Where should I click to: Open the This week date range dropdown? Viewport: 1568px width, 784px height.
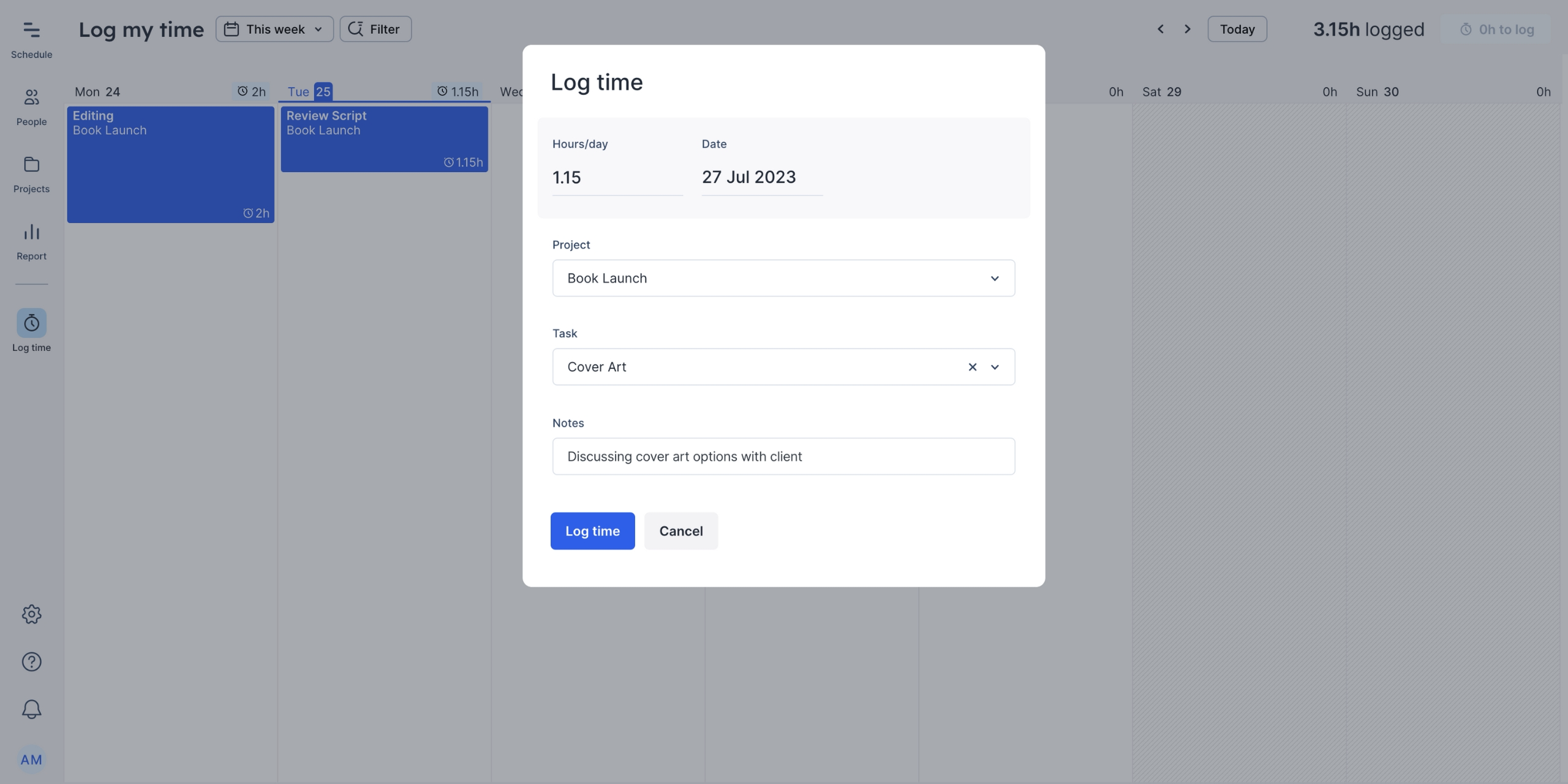click(274, 29)
